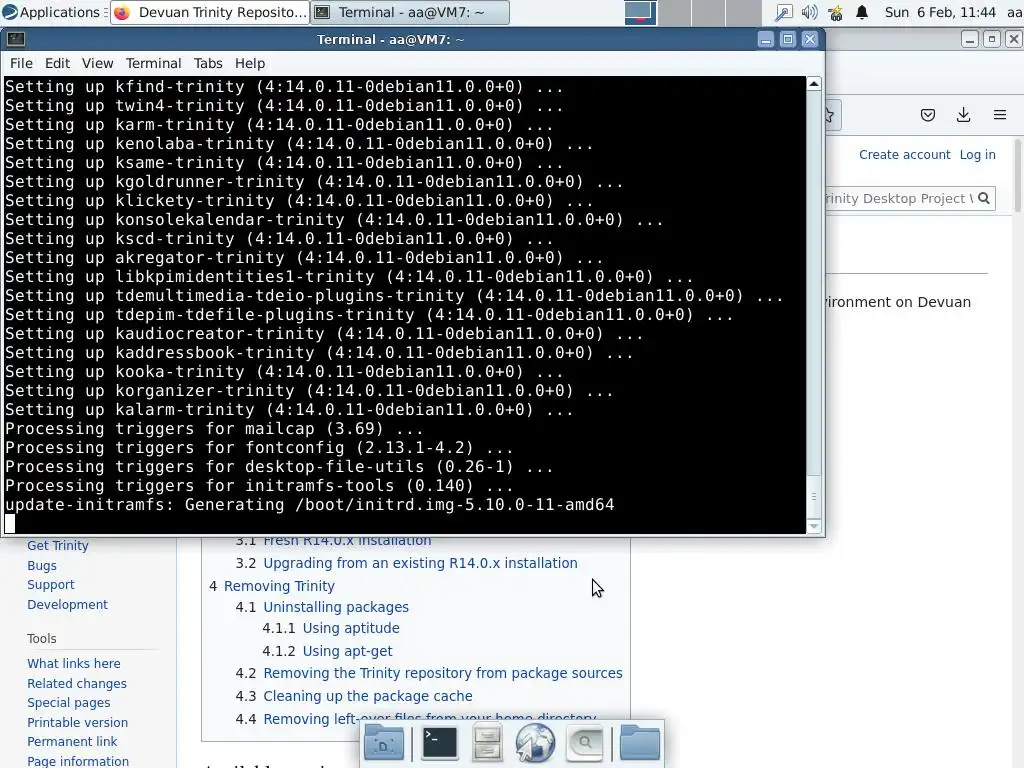Click the power manager tray icon
Image resolution: width=1024 pixels, height=768 pixels.
[x=835, y=12]
